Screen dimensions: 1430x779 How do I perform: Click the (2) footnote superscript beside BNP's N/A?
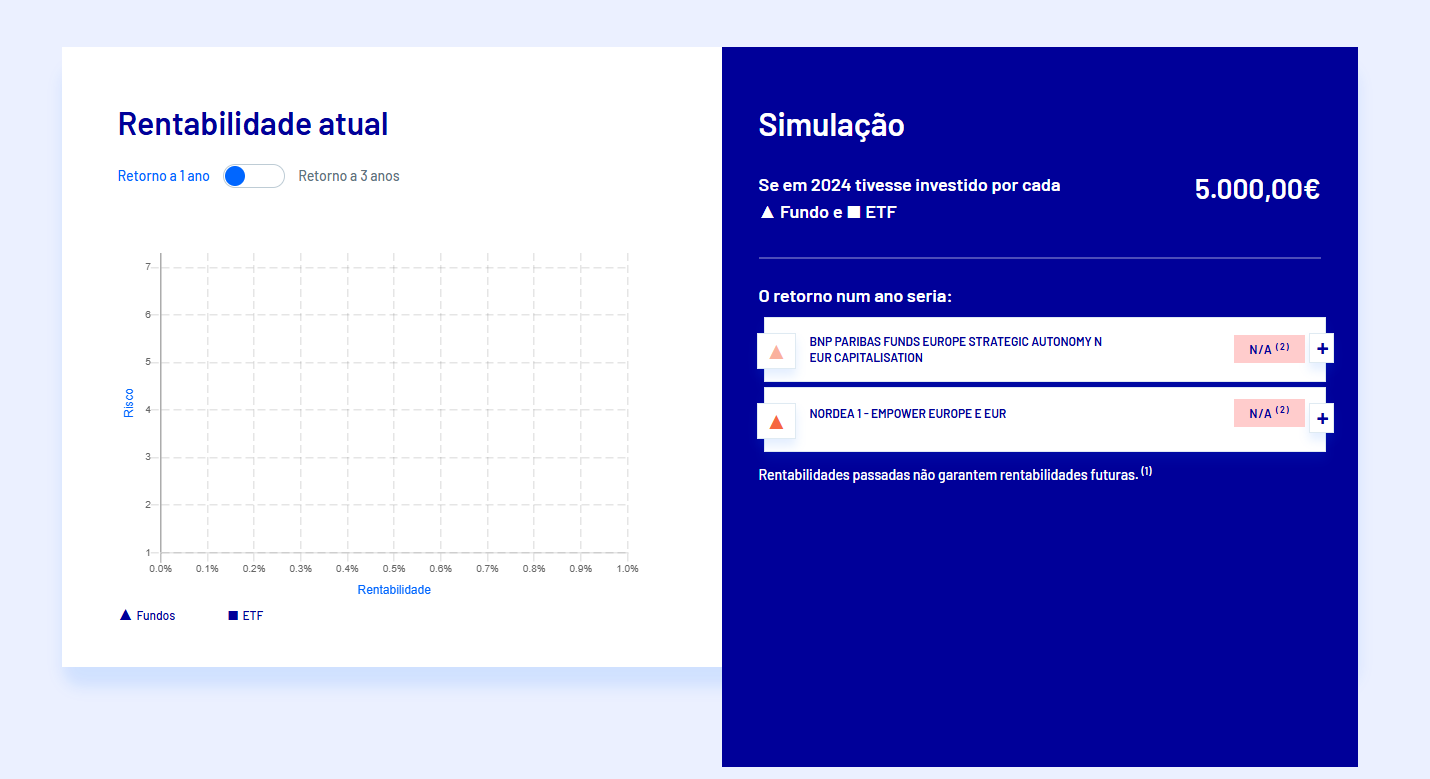pyautogui.click(x=1283, y=346)
